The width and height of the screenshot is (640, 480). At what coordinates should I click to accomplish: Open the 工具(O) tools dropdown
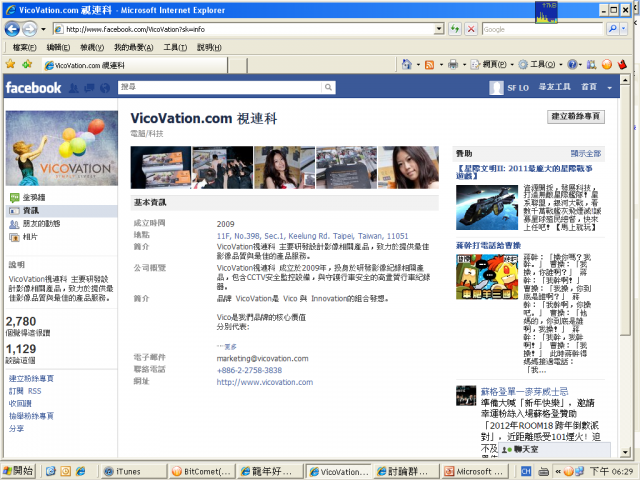540,64
